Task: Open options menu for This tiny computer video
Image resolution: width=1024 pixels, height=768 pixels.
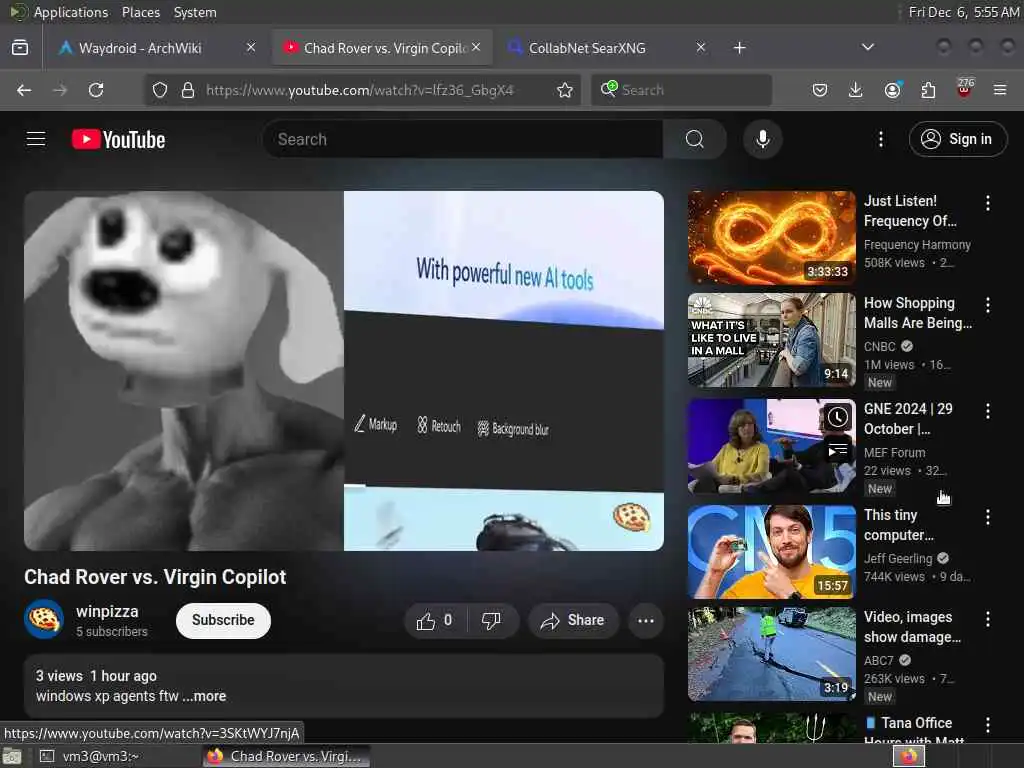Action: pyautogui.click(x=987, y=517)
